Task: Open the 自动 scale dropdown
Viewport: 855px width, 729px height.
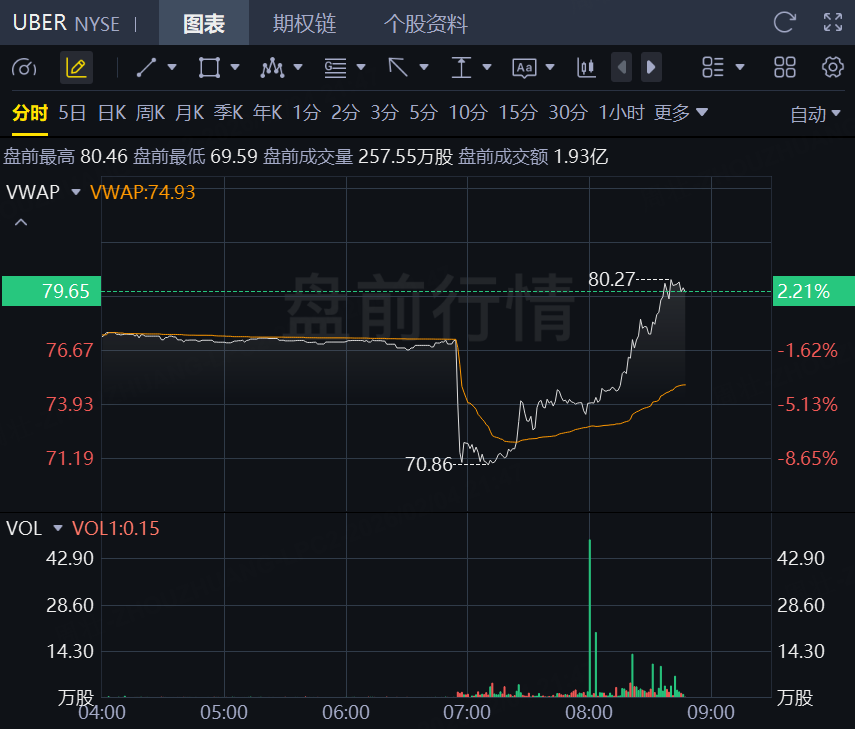Action: point(815,115)
